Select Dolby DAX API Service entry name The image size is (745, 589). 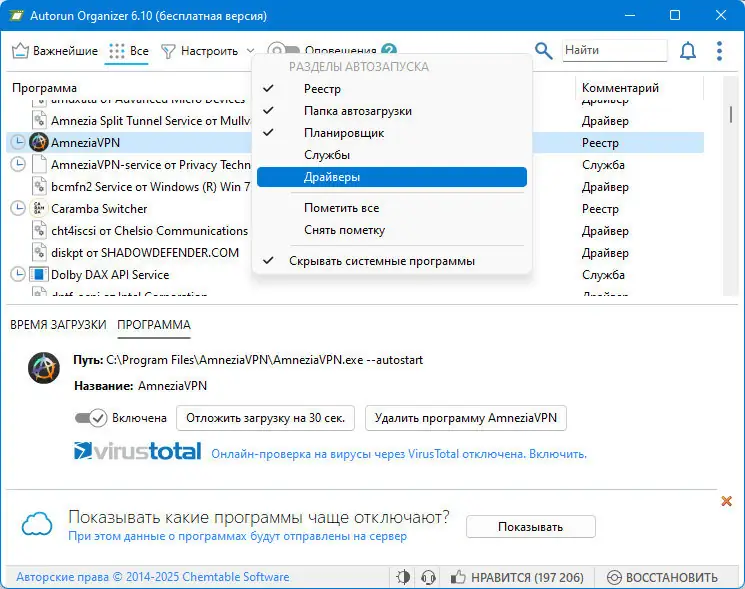110,275
